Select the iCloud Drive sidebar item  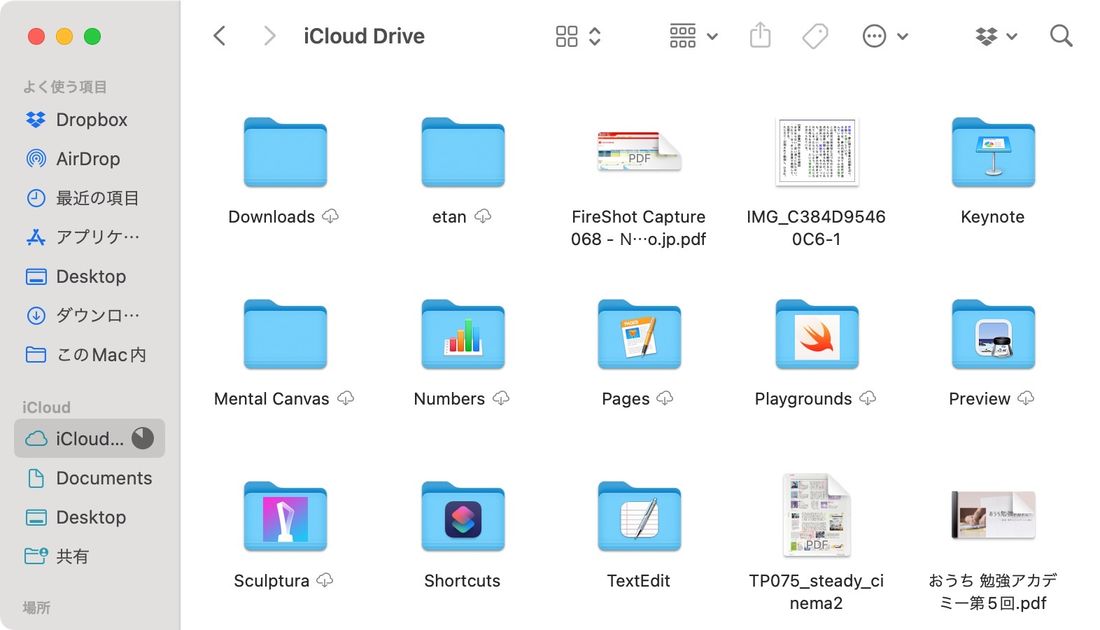pos(90,438)
